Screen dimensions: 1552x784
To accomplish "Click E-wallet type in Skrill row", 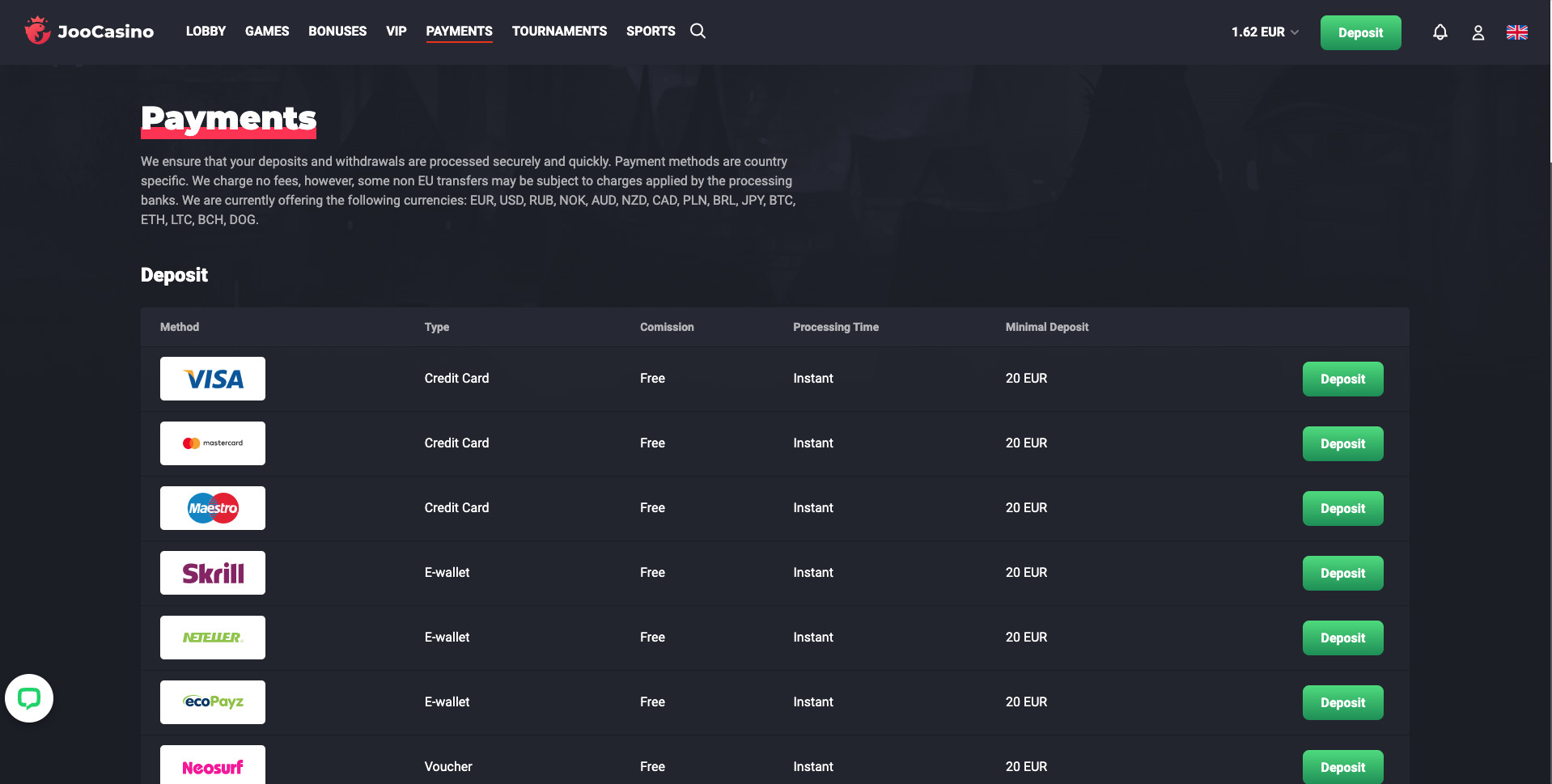I will pyautogui.click(x=447, y=572).
